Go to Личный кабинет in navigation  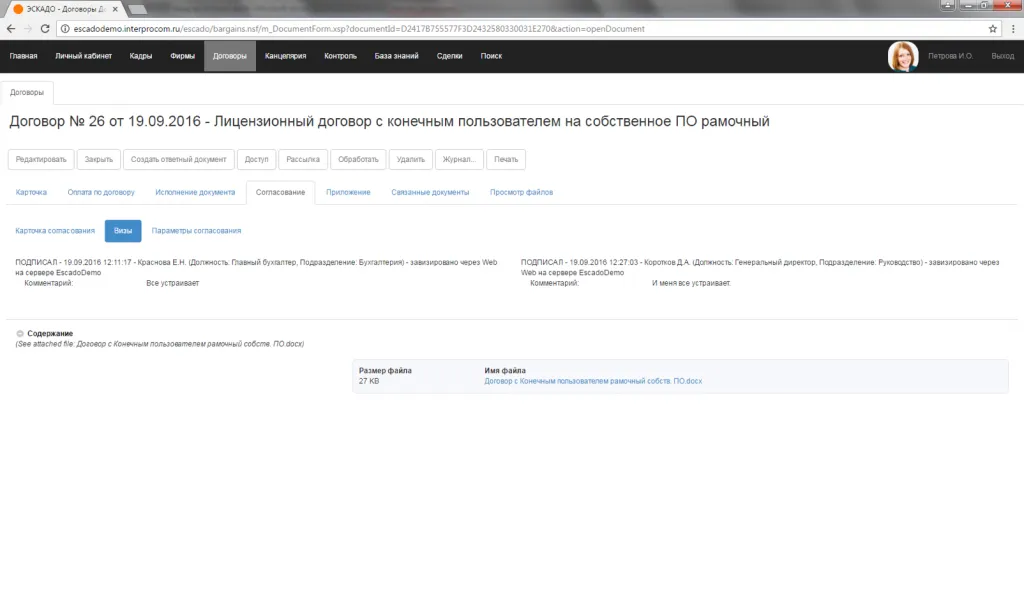[x=83, y=56]
